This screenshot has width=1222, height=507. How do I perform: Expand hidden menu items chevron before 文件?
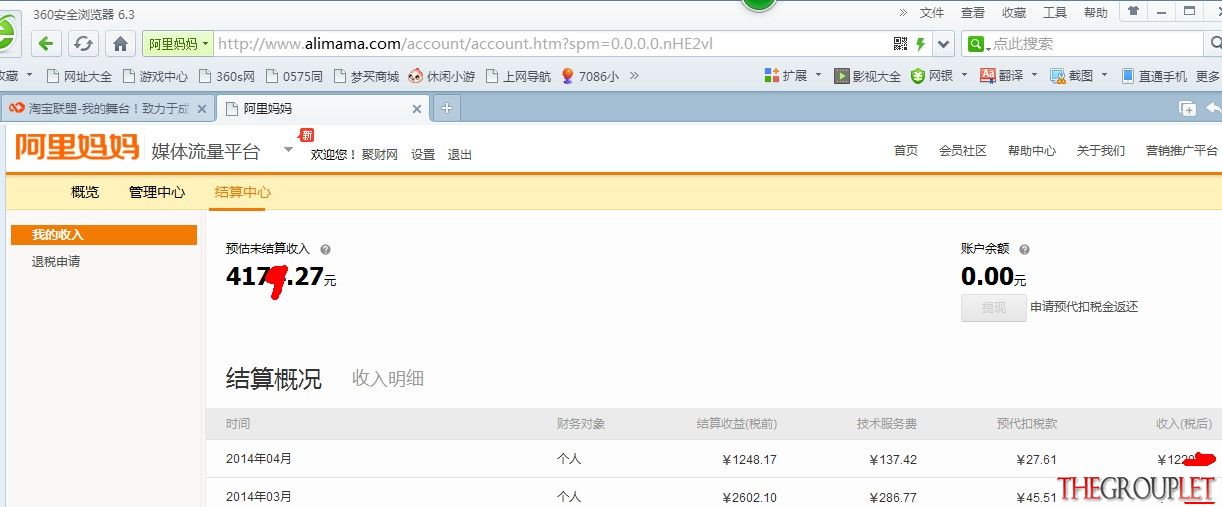click(x=903, y=13)
